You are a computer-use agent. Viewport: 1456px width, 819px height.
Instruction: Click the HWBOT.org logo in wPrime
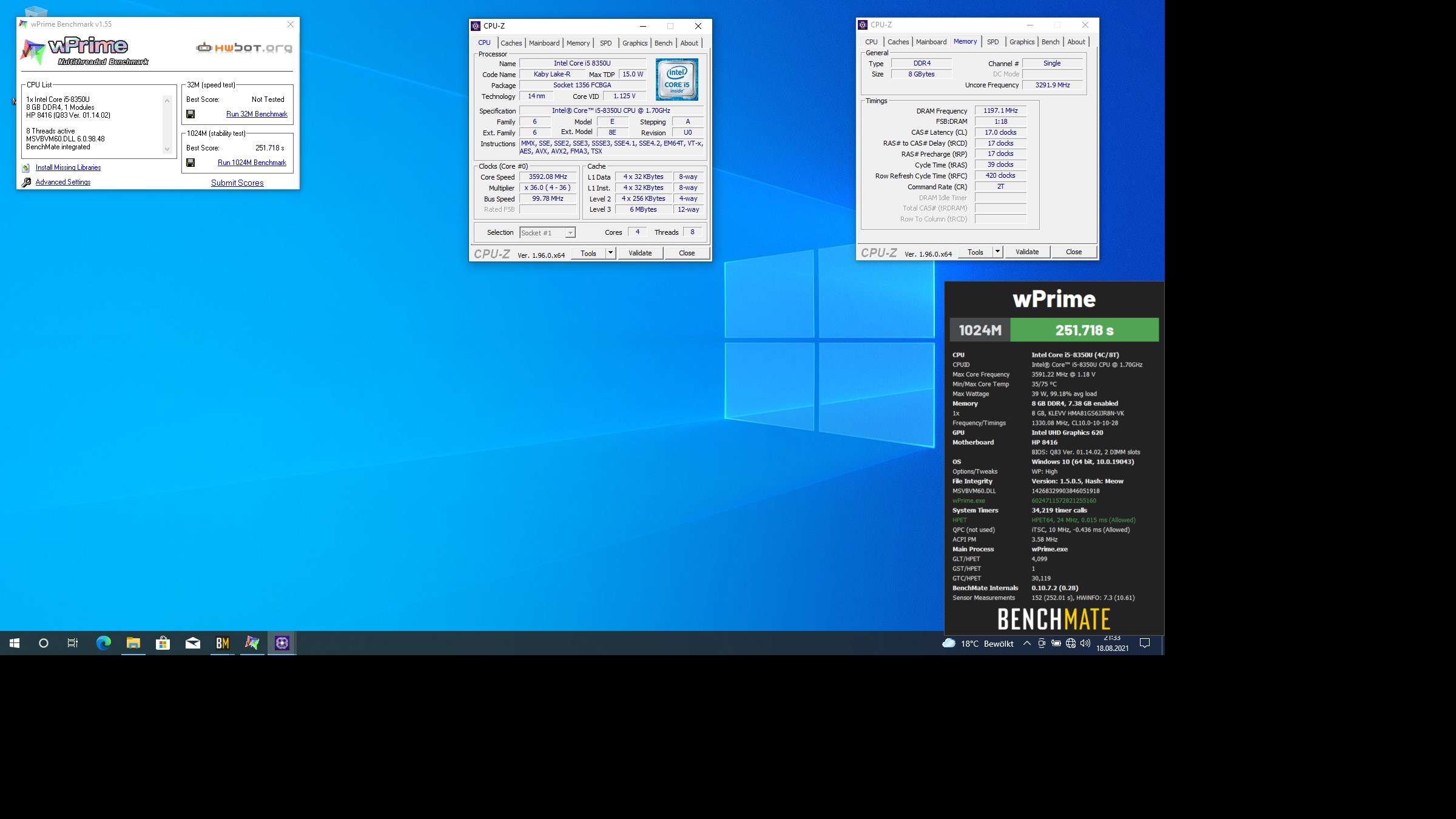(244, 47)
